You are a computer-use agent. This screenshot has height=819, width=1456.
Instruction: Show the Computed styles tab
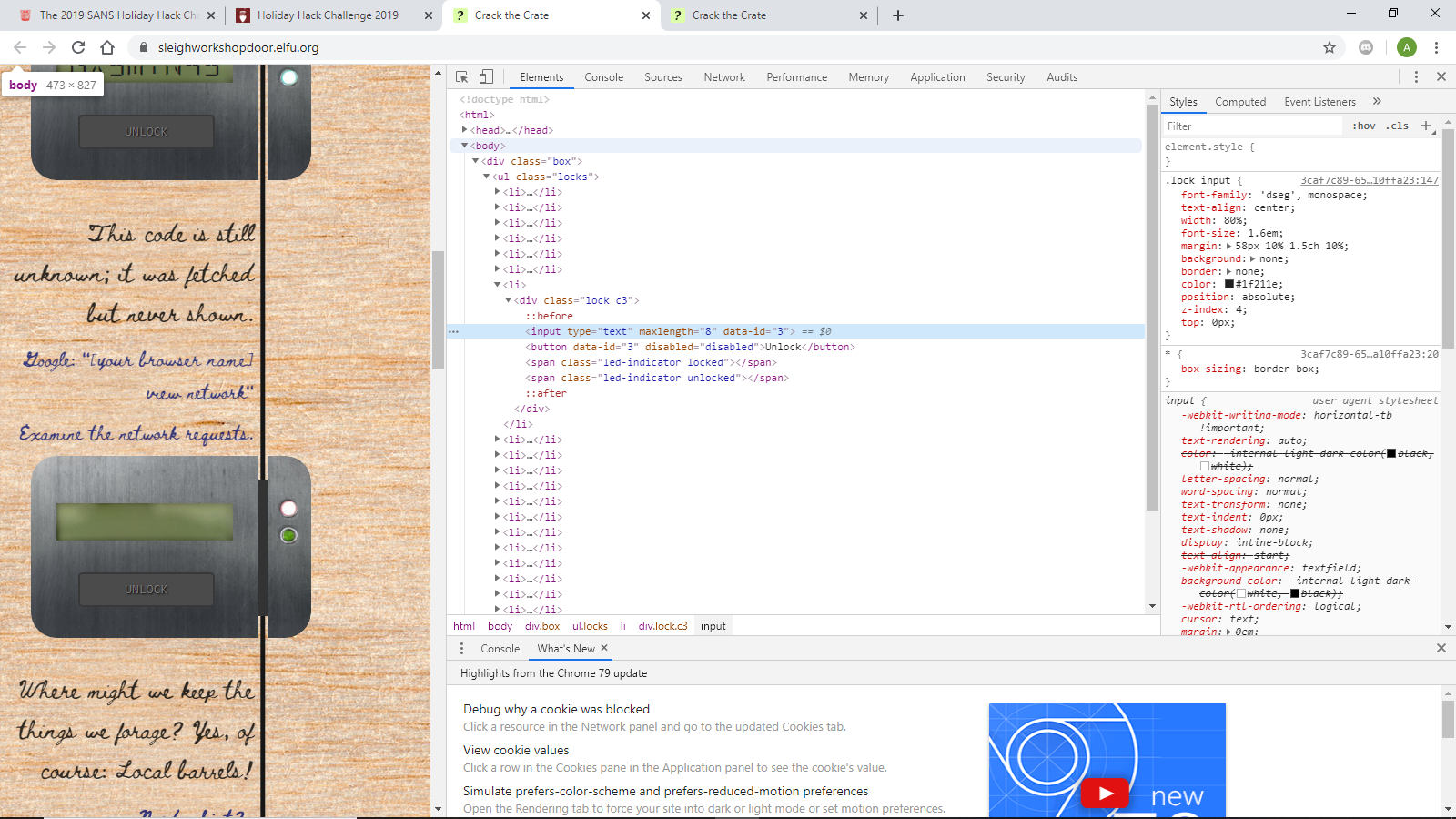(x=1240, y=102)
